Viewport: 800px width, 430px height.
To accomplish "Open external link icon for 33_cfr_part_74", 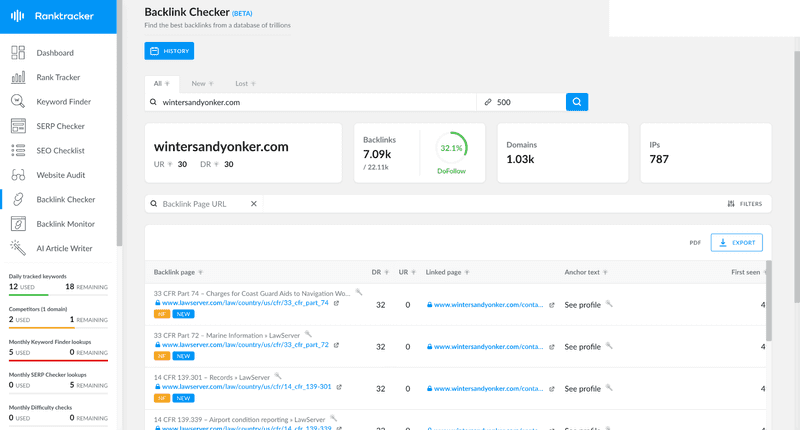I will (336, 303).
